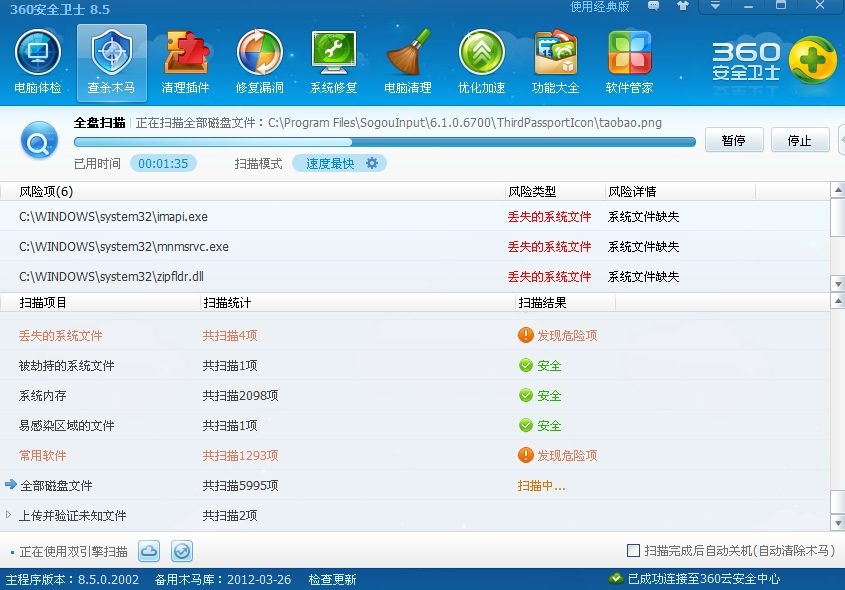Image resolution: width=845 pixels, height=590 pixels.
Task: Open the title bar dropdown menu arrow
Action: tap(715, 6)
